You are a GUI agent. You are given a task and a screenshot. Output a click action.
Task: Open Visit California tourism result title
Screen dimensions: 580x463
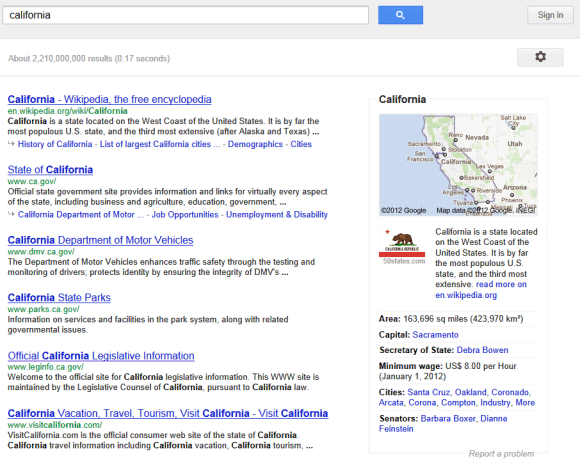click(x=168, y=413)
